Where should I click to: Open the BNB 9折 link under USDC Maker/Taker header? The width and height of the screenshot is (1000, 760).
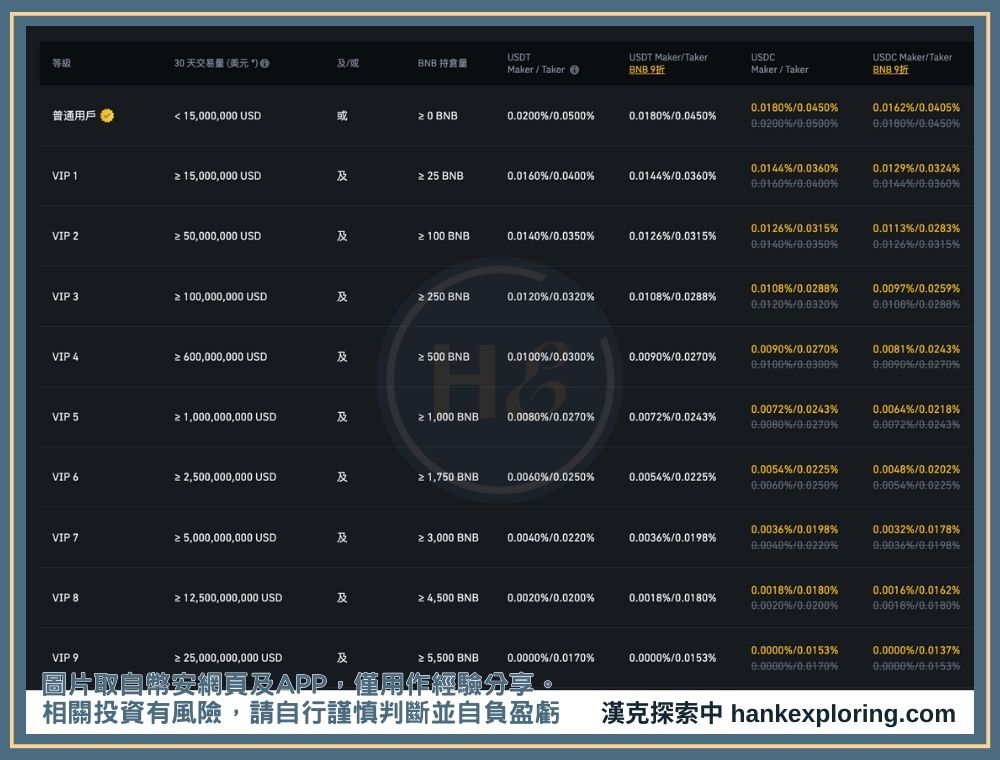point(890,69)
